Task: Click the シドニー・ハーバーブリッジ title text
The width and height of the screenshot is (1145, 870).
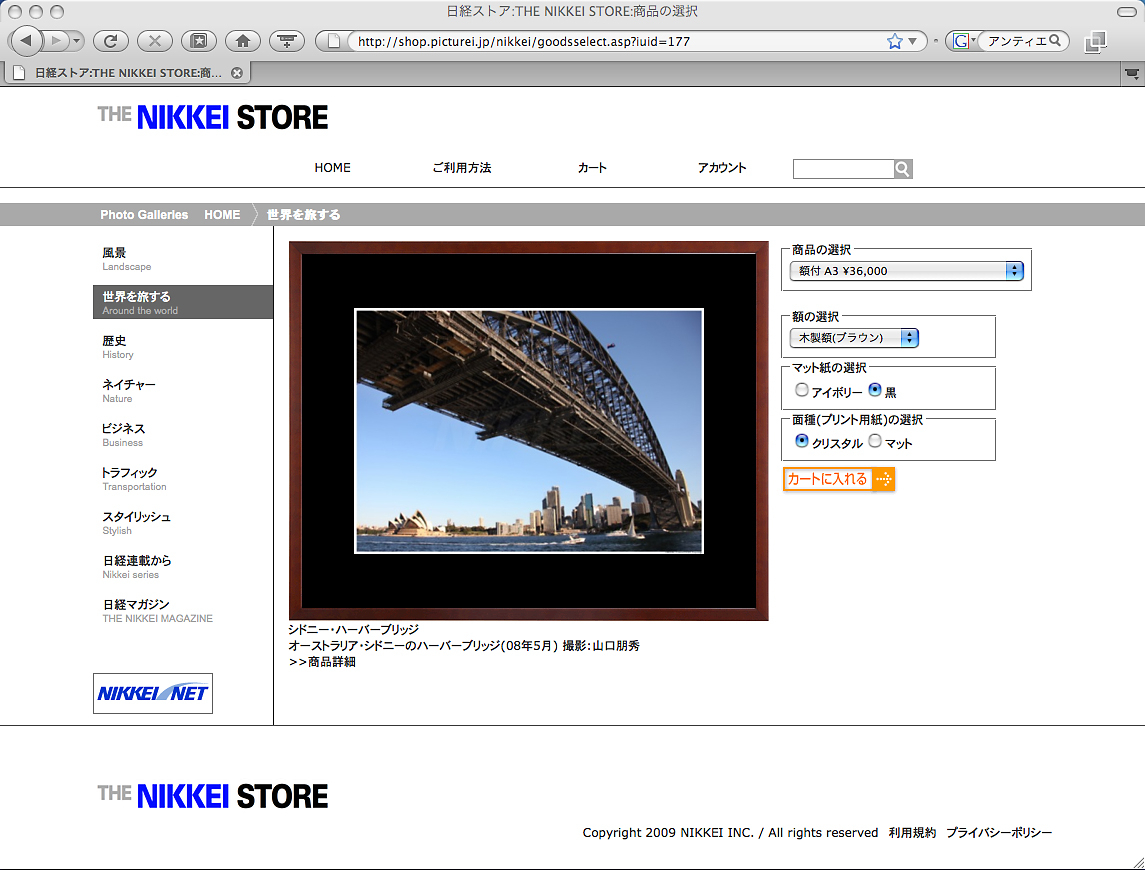Action: tap(353, 630)
